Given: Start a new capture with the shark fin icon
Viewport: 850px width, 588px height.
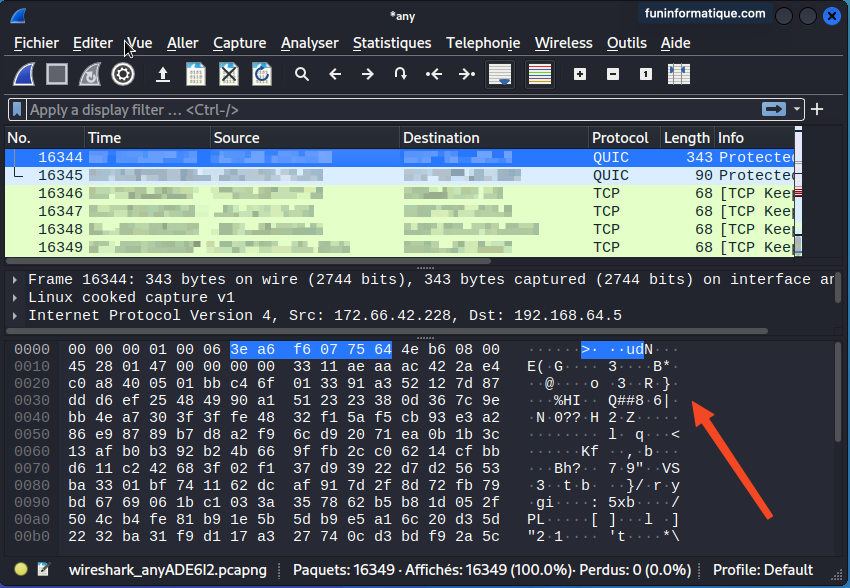Looking at the screenshot, I should point(24,74).
